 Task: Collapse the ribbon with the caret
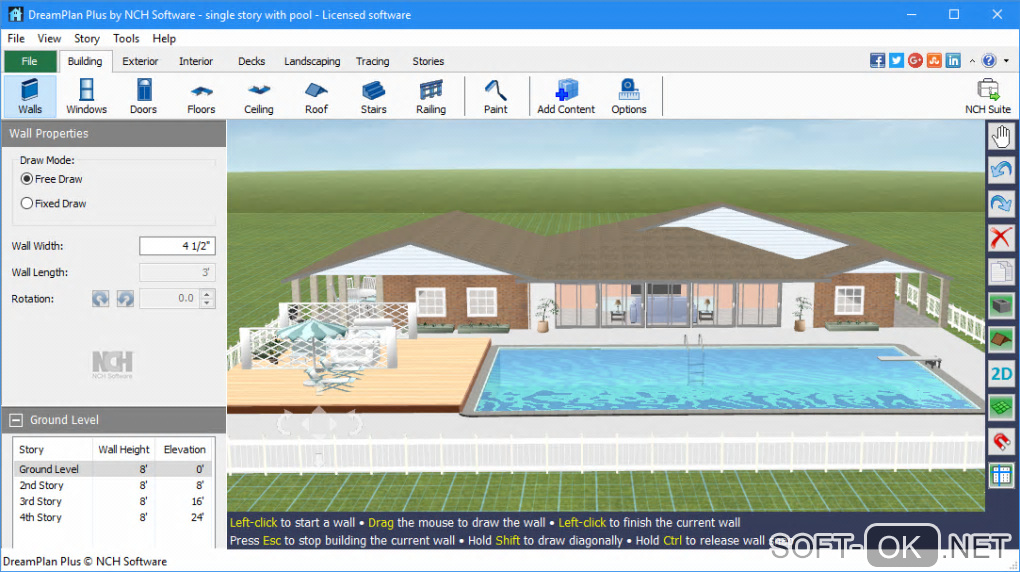click(x=972, y=61)
